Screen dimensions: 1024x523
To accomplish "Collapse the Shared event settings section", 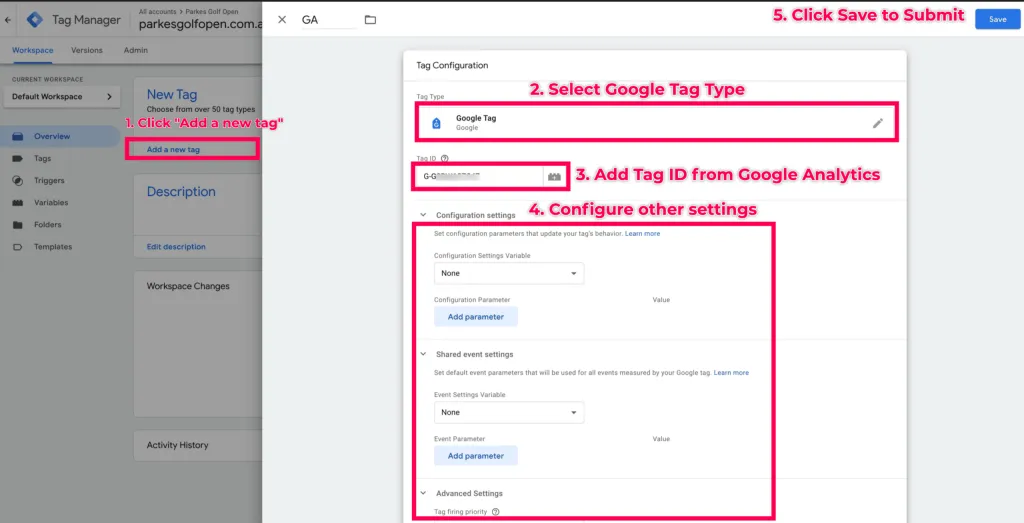I will click(423, 354).
